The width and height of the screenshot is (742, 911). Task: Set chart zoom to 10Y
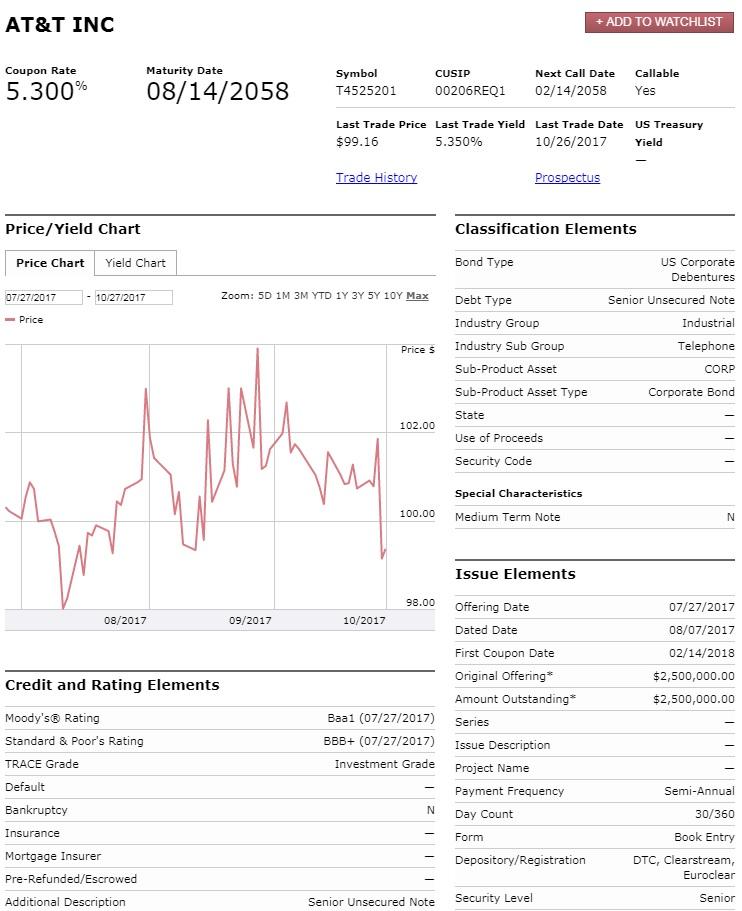pos(393,296)
